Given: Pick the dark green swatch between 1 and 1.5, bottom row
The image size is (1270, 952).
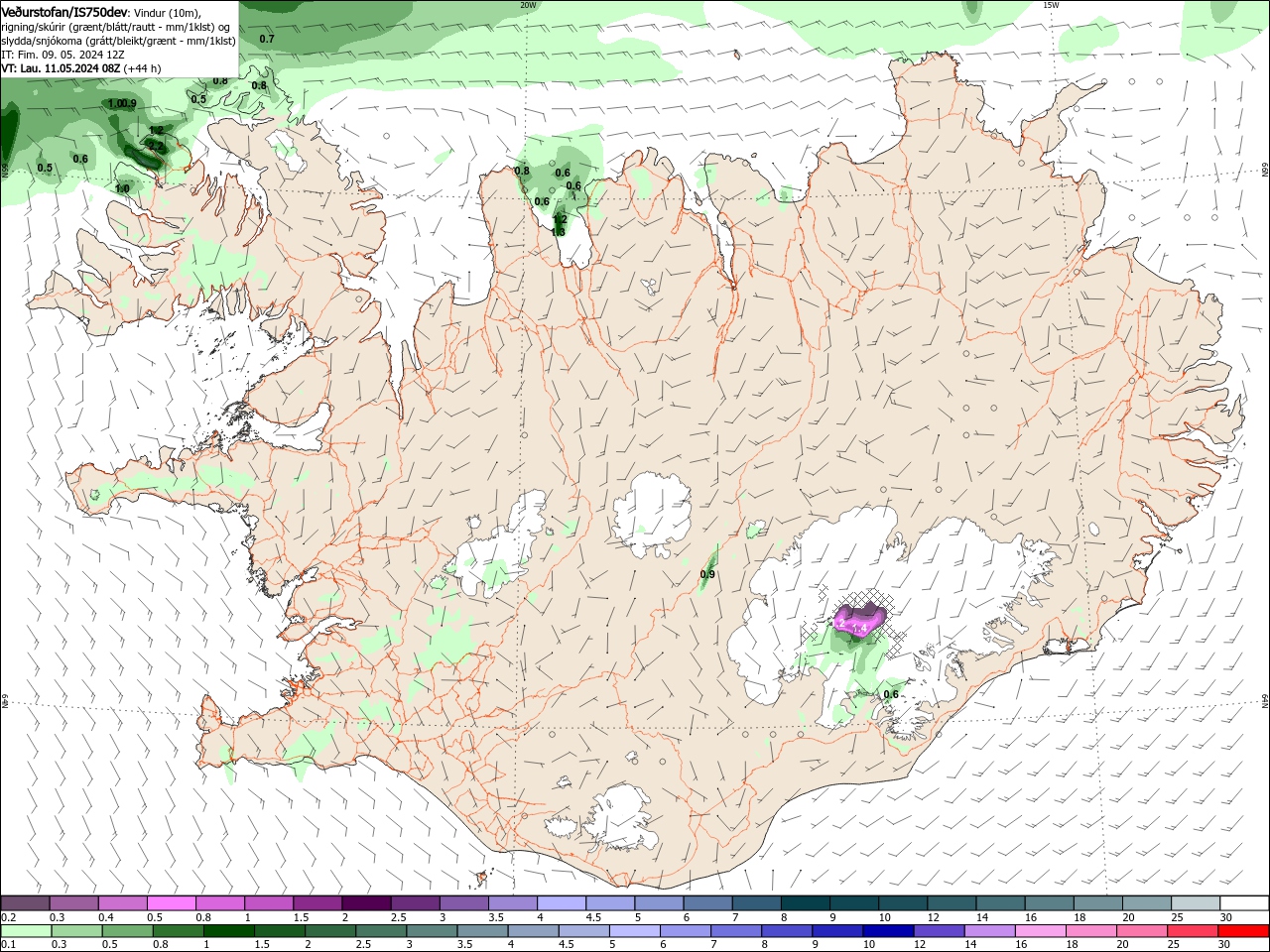Looking at the screenshot, I should click(229, 931).
